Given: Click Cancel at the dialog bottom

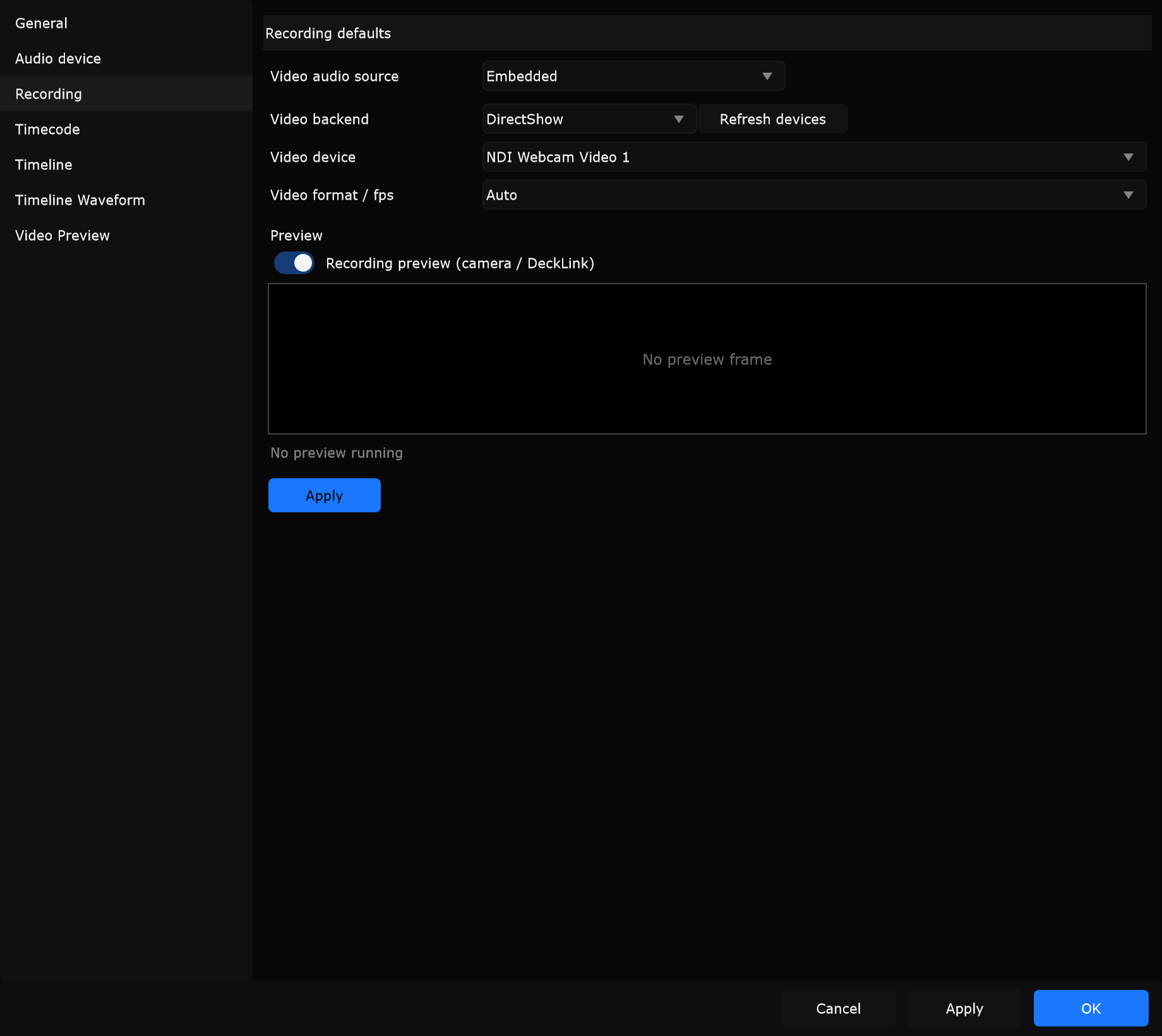Looking at the screenshot, I should (x=838, y=1009).
